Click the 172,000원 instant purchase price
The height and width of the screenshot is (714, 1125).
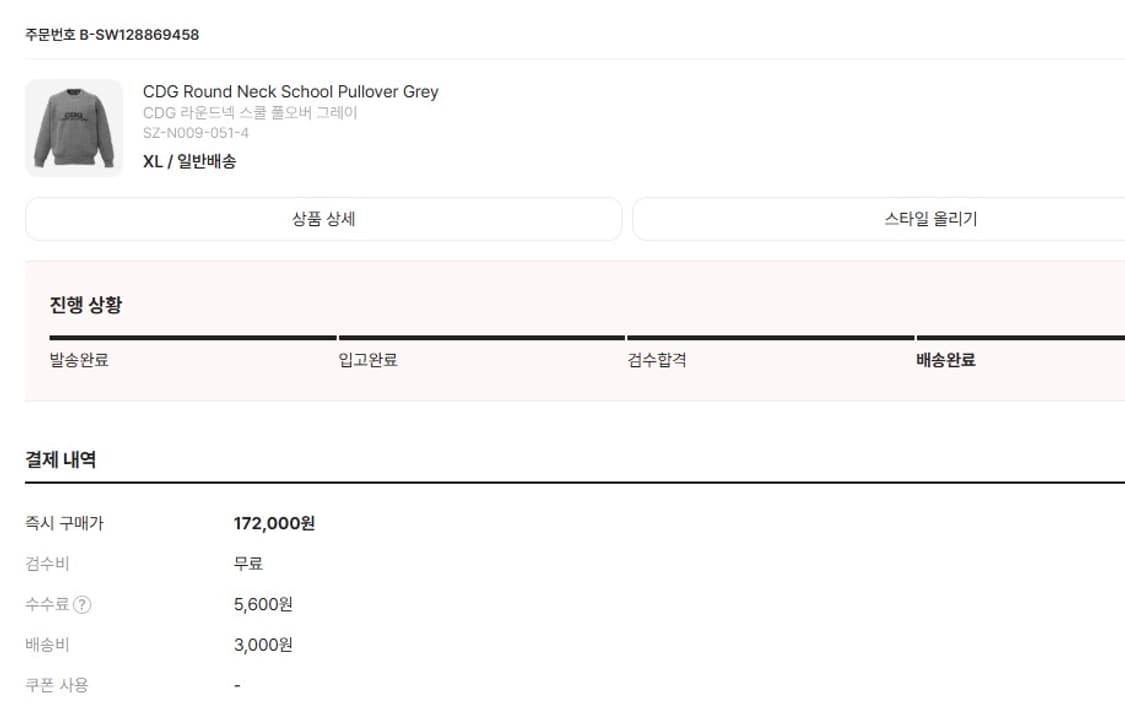(x=274, y=523)
